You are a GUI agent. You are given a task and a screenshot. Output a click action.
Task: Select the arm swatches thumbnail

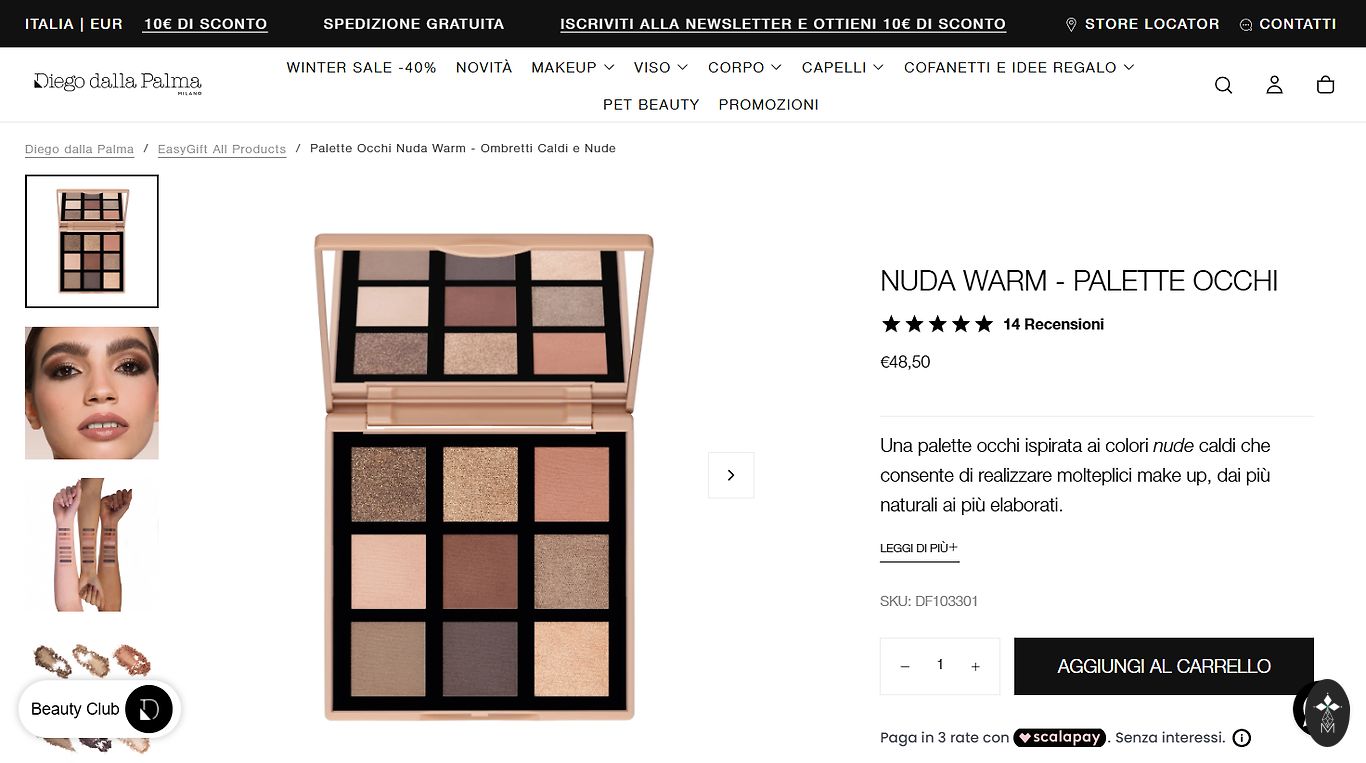92,545
